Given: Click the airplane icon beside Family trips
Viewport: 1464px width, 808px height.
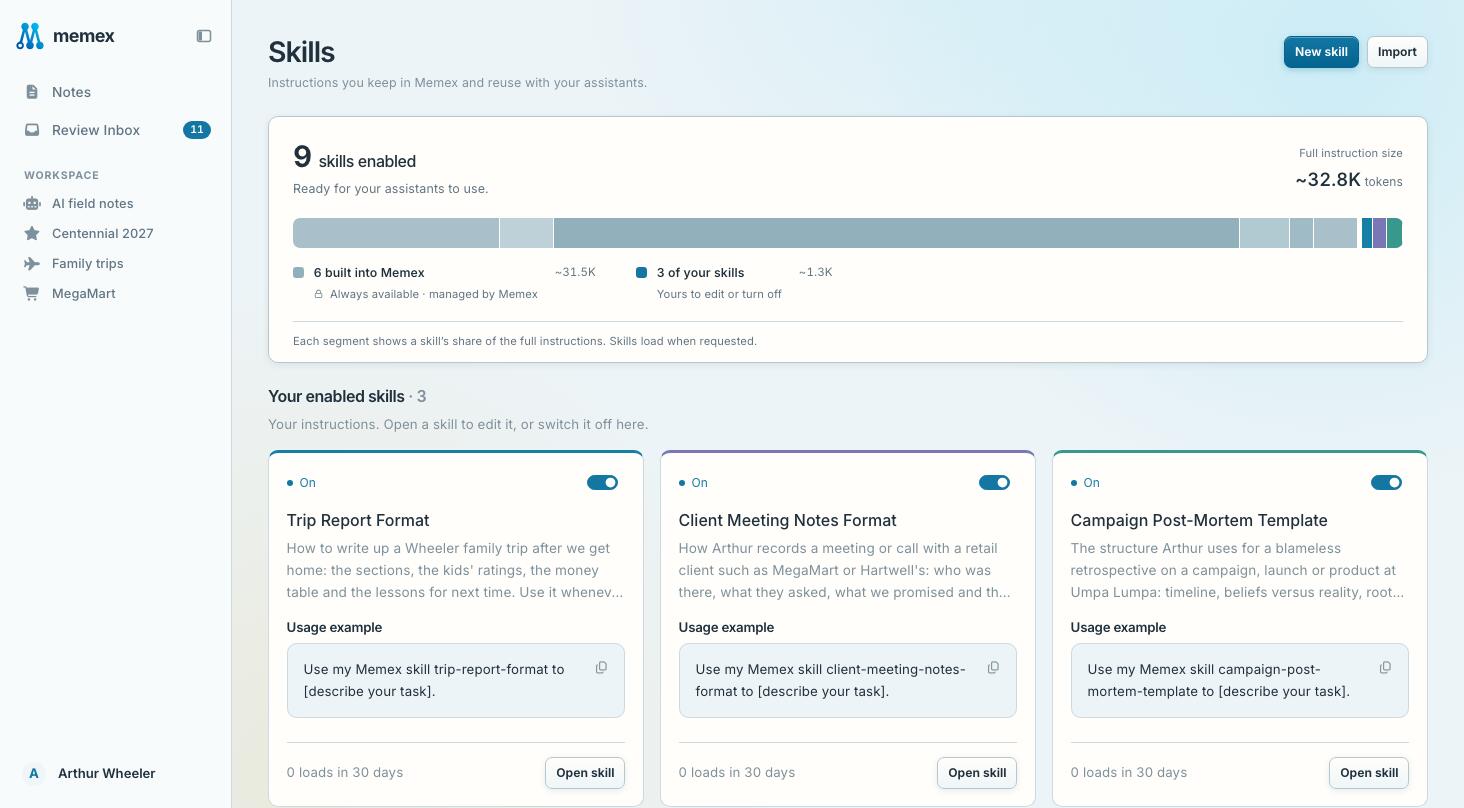Looking at the screenshot, I should click(x=32, y=263).
